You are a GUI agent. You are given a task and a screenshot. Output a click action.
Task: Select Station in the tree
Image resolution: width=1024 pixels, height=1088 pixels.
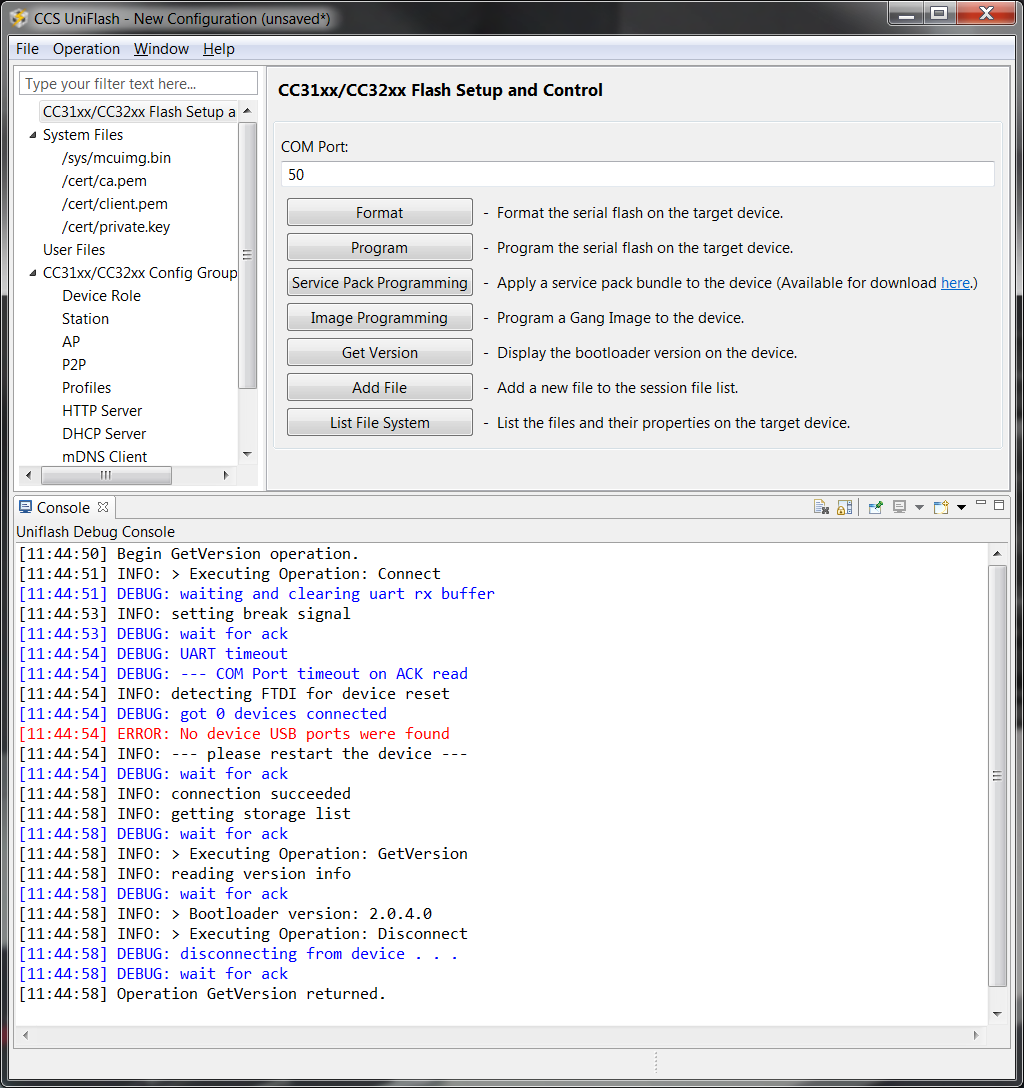coord(85,318)
